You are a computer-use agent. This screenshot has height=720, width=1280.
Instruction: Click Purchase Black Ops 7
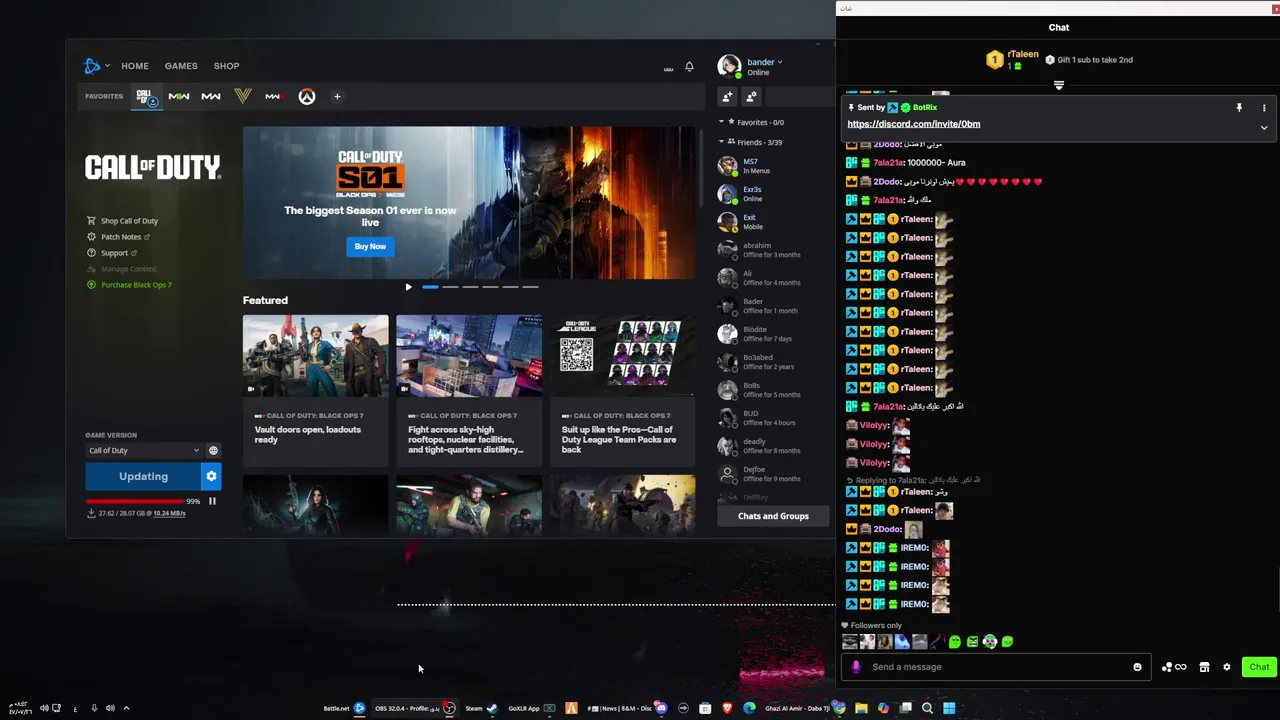click(x=136, y=285)
